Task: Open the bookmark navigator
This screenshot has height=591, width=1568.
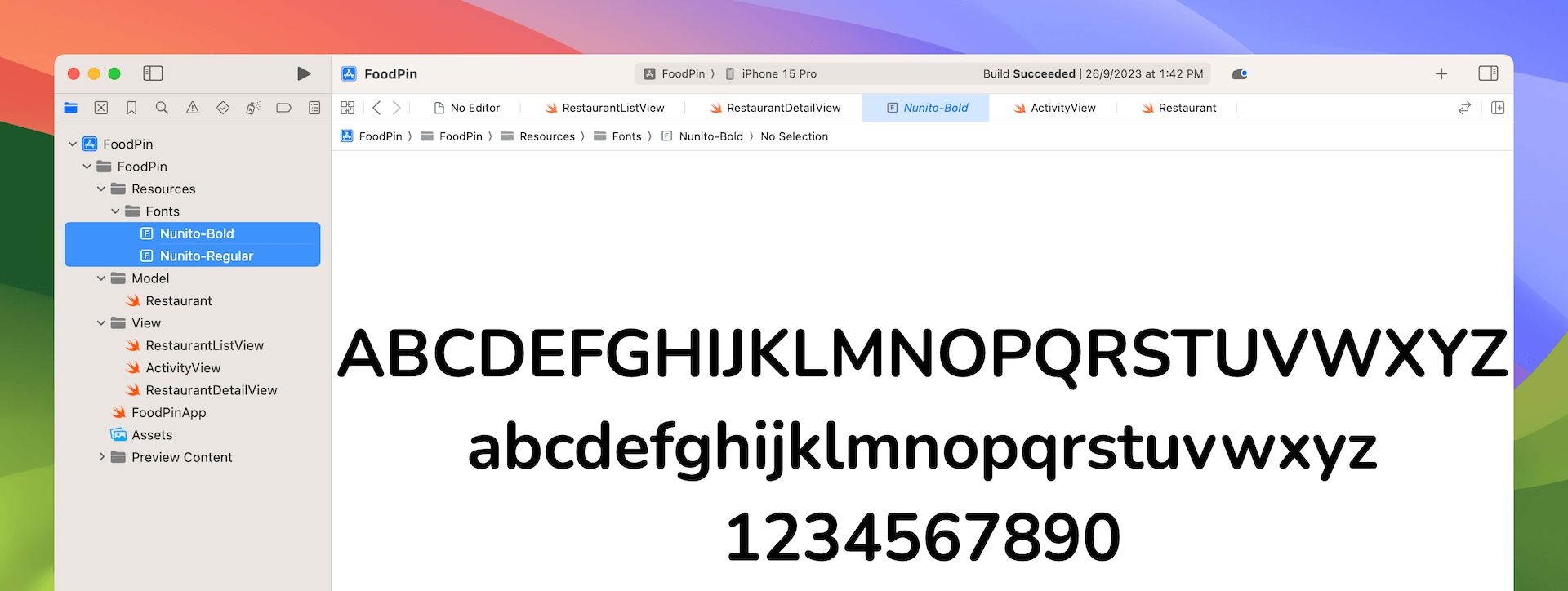Action: tap(131, 108)
